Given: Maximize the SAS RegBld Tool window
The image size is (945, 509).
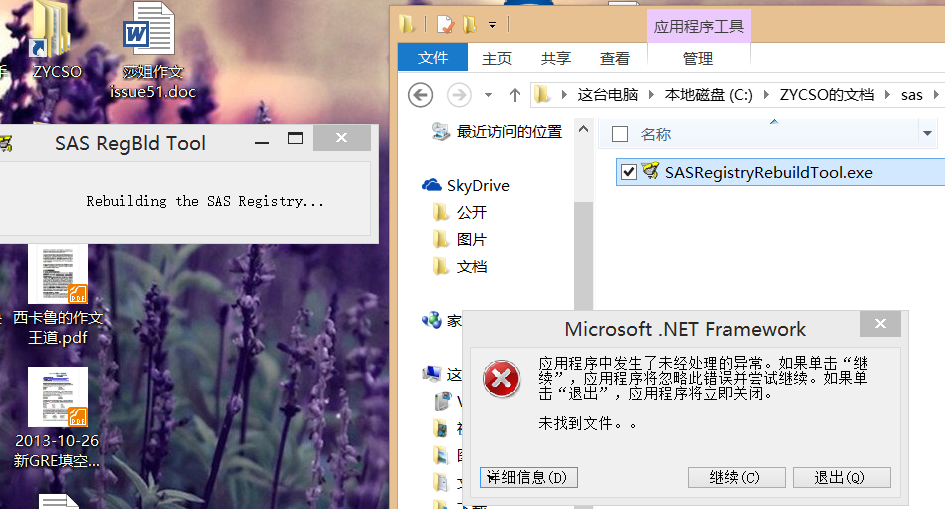Looking at the screenshot, I should click(295, 139).
